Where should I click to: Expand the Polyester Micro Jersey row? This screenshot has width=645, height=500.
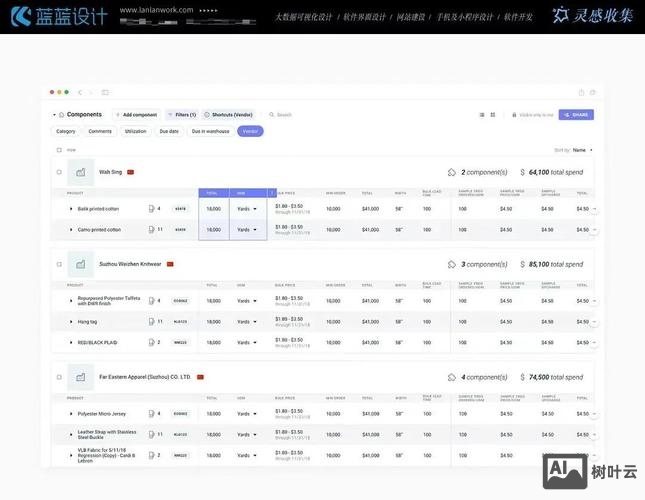(x=71, y=413)
